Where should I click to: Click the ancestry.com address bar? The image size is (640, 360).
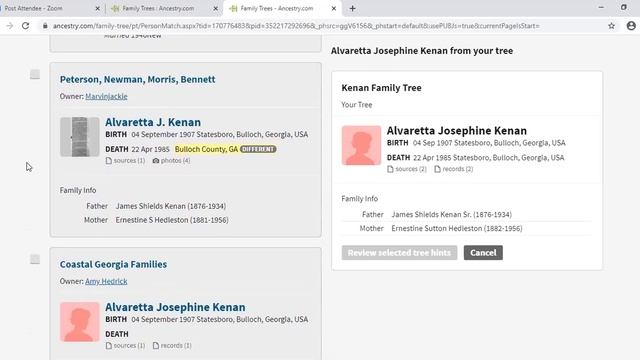click(x=296, y=26)
